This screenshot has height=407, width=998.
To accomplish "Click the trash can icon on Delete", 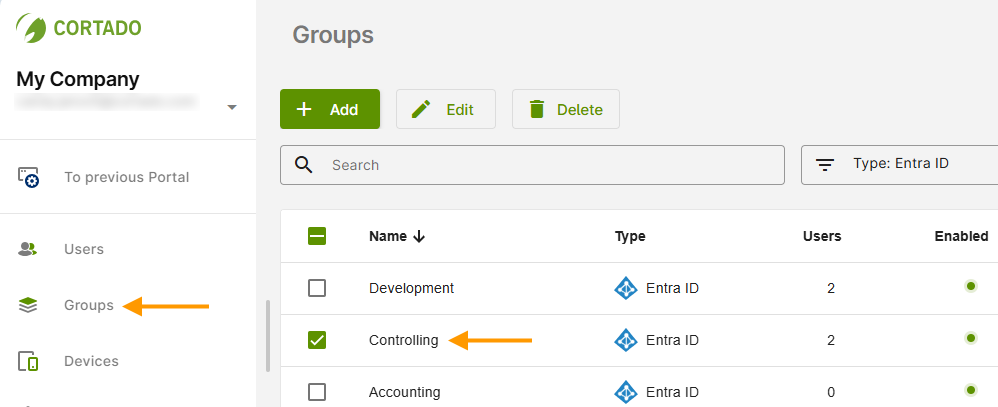I will 537,109.
